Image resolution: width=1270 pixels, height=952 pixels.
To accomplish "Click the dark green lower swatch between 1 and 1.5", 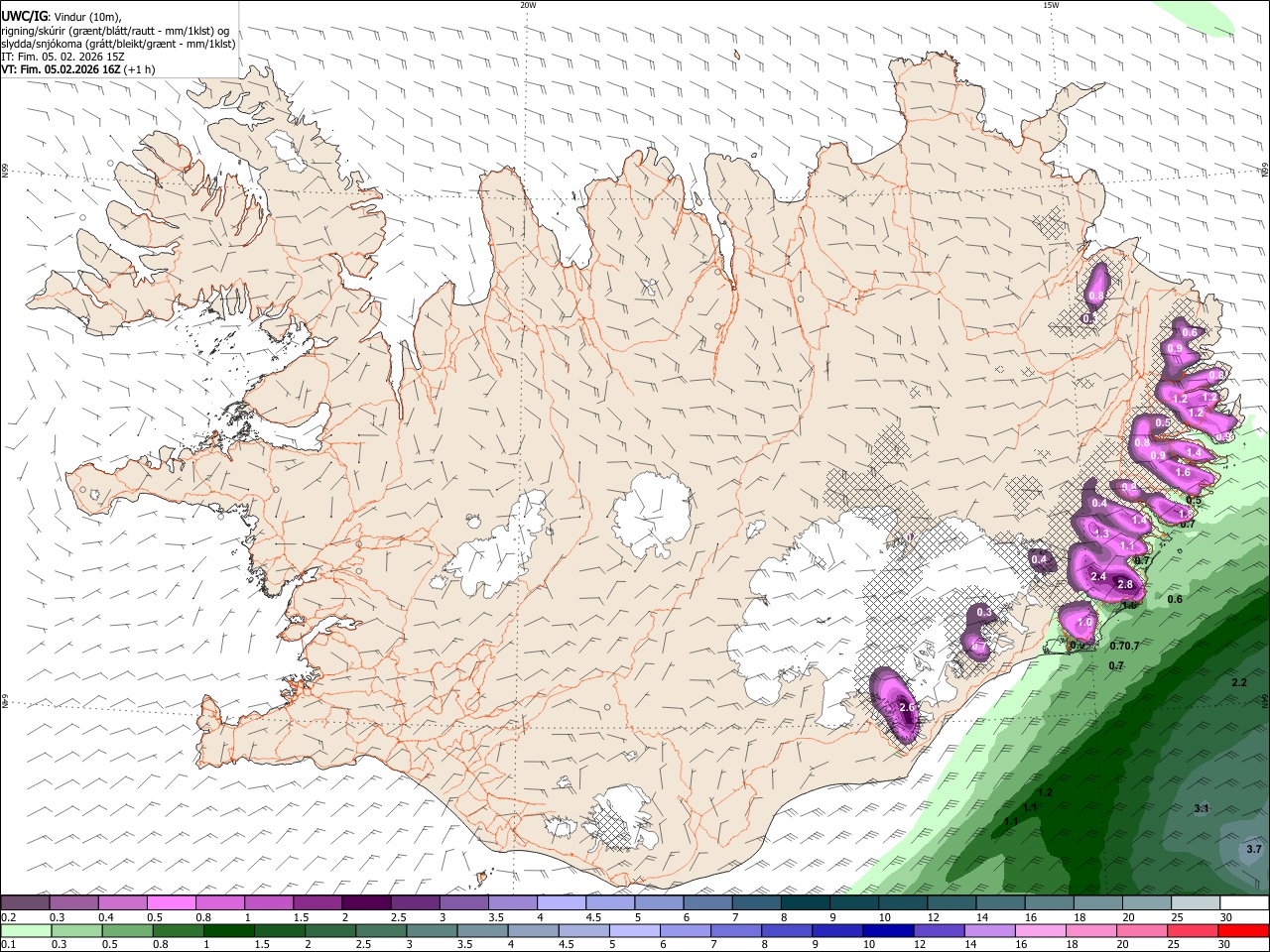I will [228, 930].
